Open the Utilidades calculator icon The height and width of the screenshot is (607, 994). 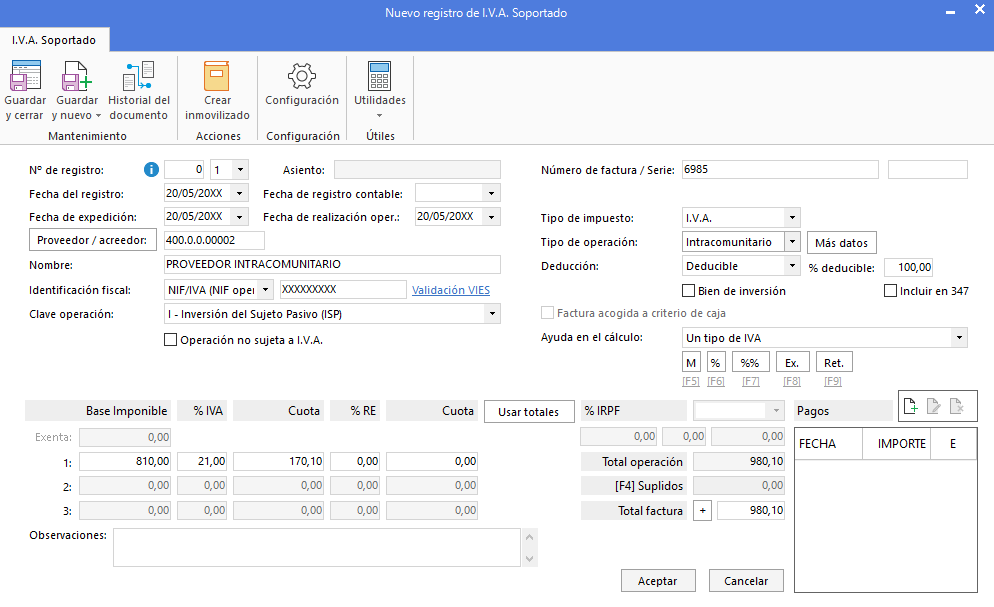click(x=380, y=76)
